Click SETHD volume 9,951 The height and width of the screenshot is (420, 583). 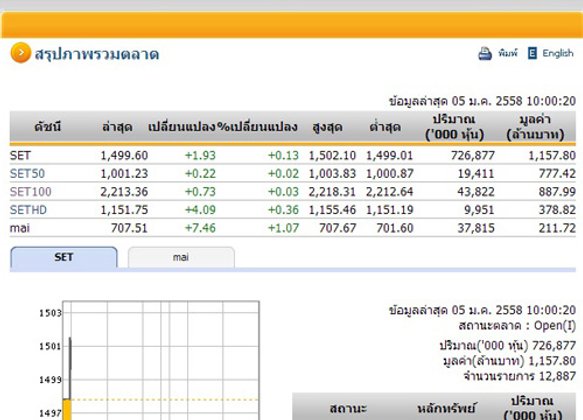(x=479, y=210)
